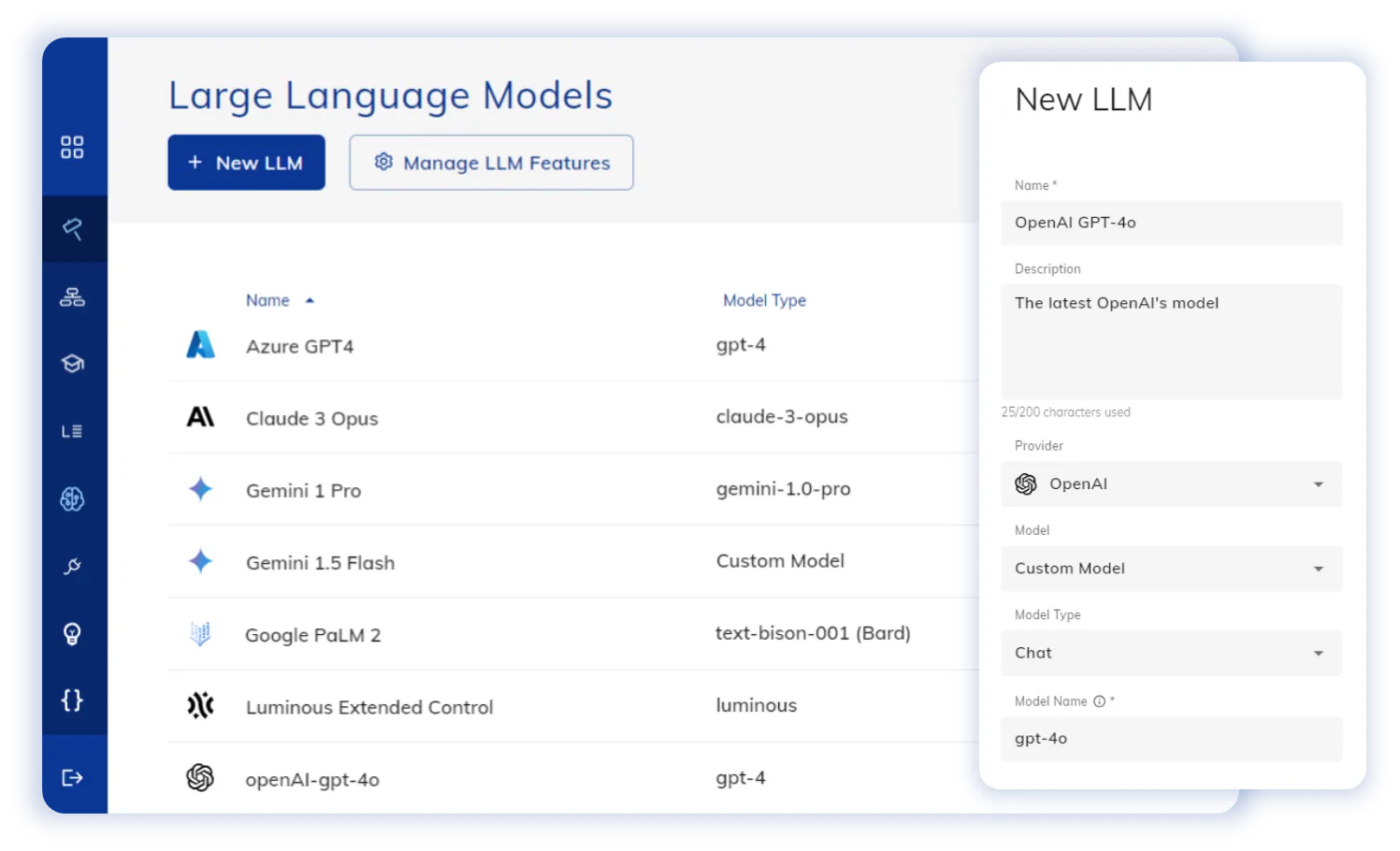
Task: Click the Description text area
Action: pos(1171,342)
